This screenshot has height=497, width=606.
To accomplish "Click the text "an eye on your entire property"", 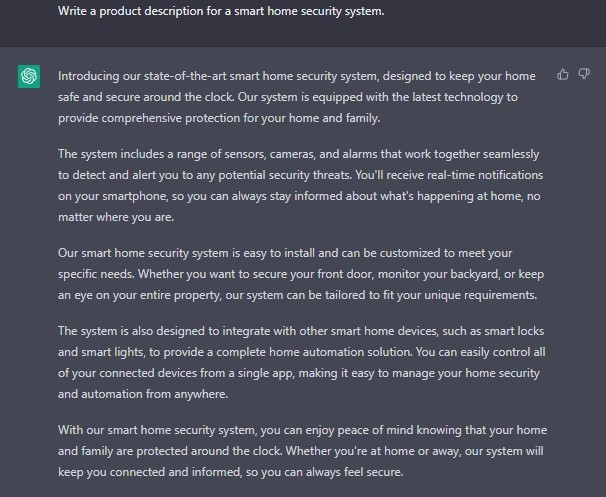I will 139,295.
